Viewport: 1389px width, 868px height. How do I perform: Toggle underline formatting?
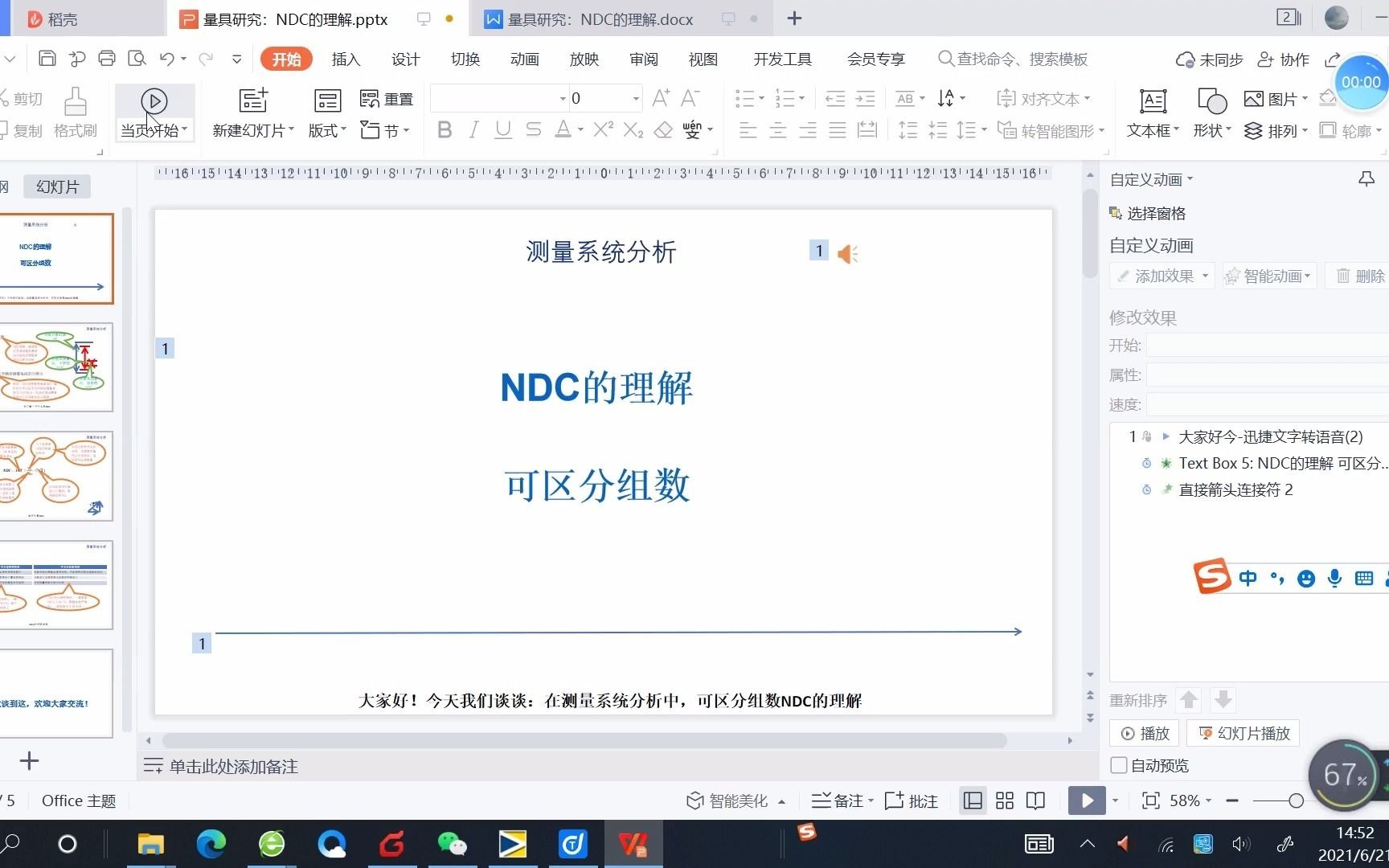pos(502,129)
